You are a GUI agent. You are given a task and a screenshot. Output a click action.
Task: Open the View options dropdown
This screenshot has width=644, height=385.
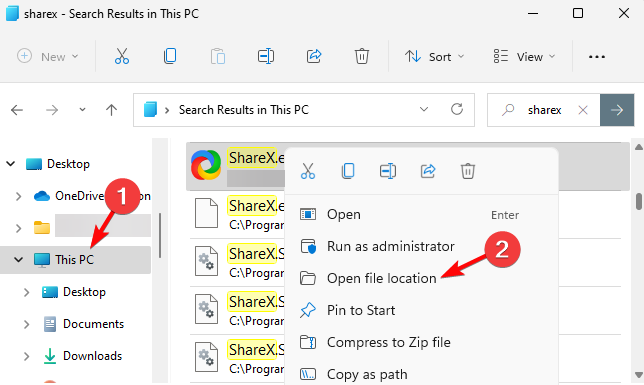(x=524, y=56)
